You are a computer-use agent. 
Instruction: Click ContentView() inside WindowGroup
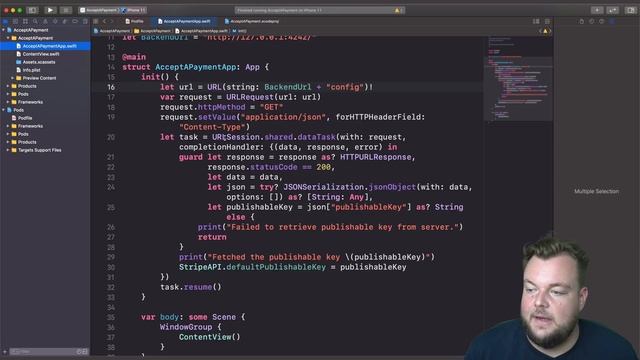[x=209, y=337]
